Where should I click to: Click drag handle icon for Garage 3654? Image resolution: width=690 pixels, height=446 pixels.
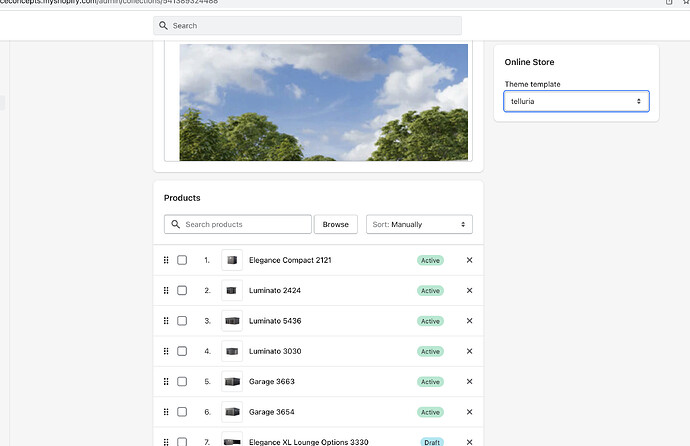[166, 412]
